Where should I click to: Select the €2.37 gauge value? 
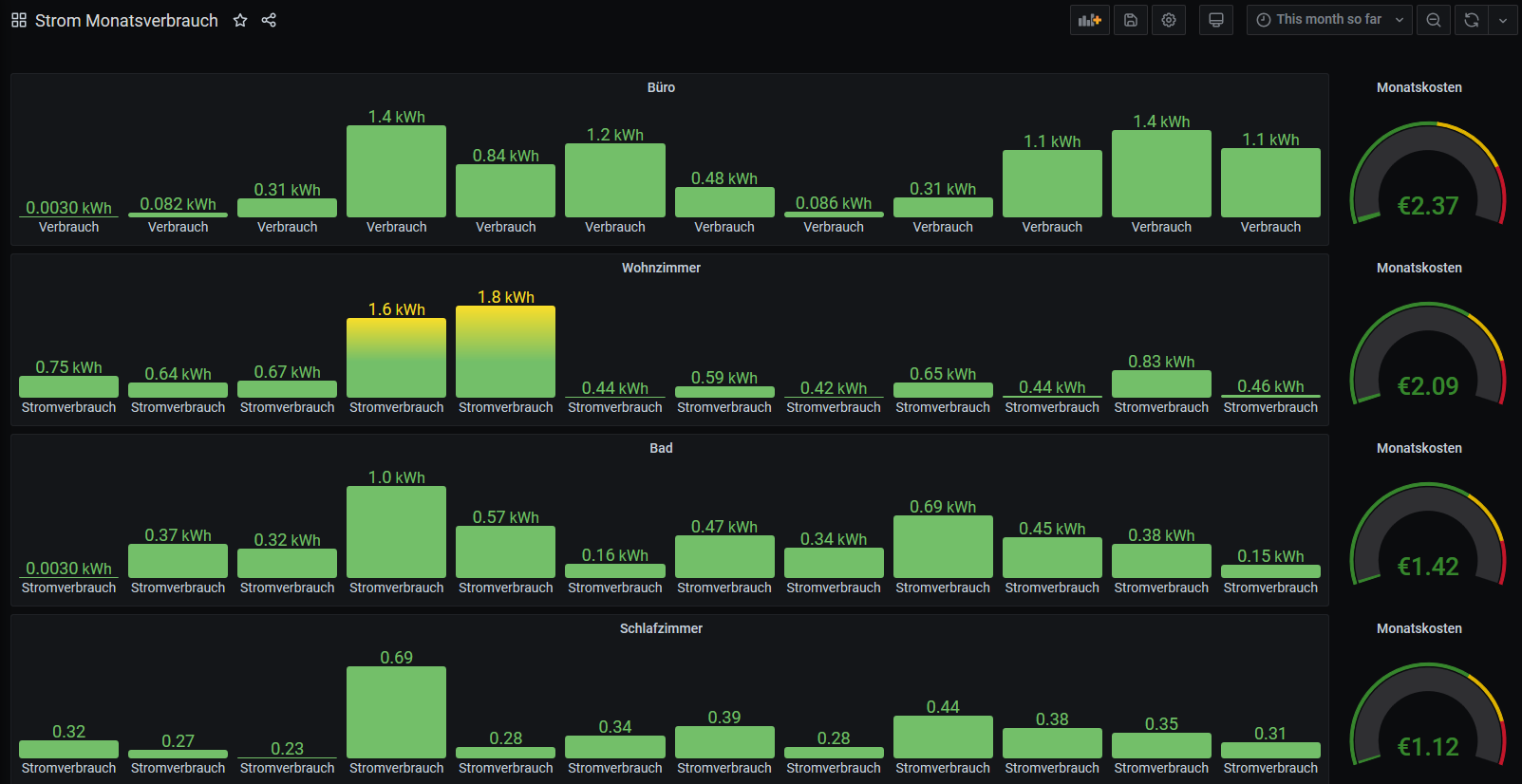(x=1428, y=206)
